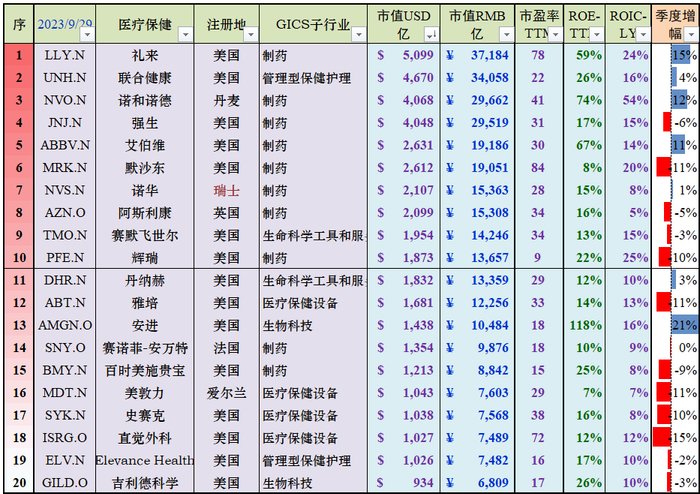700x494 pixels.
Task: Select the JNJ.N ticker cell
Action: 65,123
